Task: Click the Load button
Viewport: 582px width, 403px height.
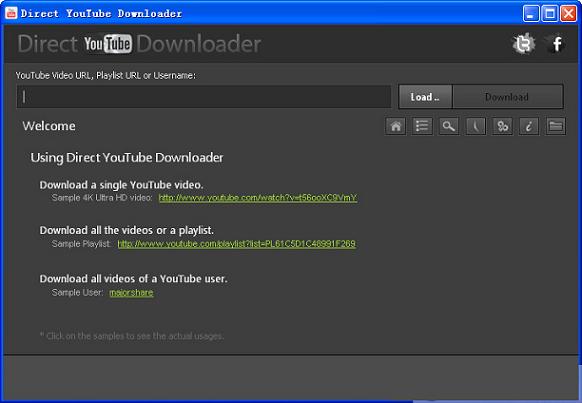Action: 425,97
